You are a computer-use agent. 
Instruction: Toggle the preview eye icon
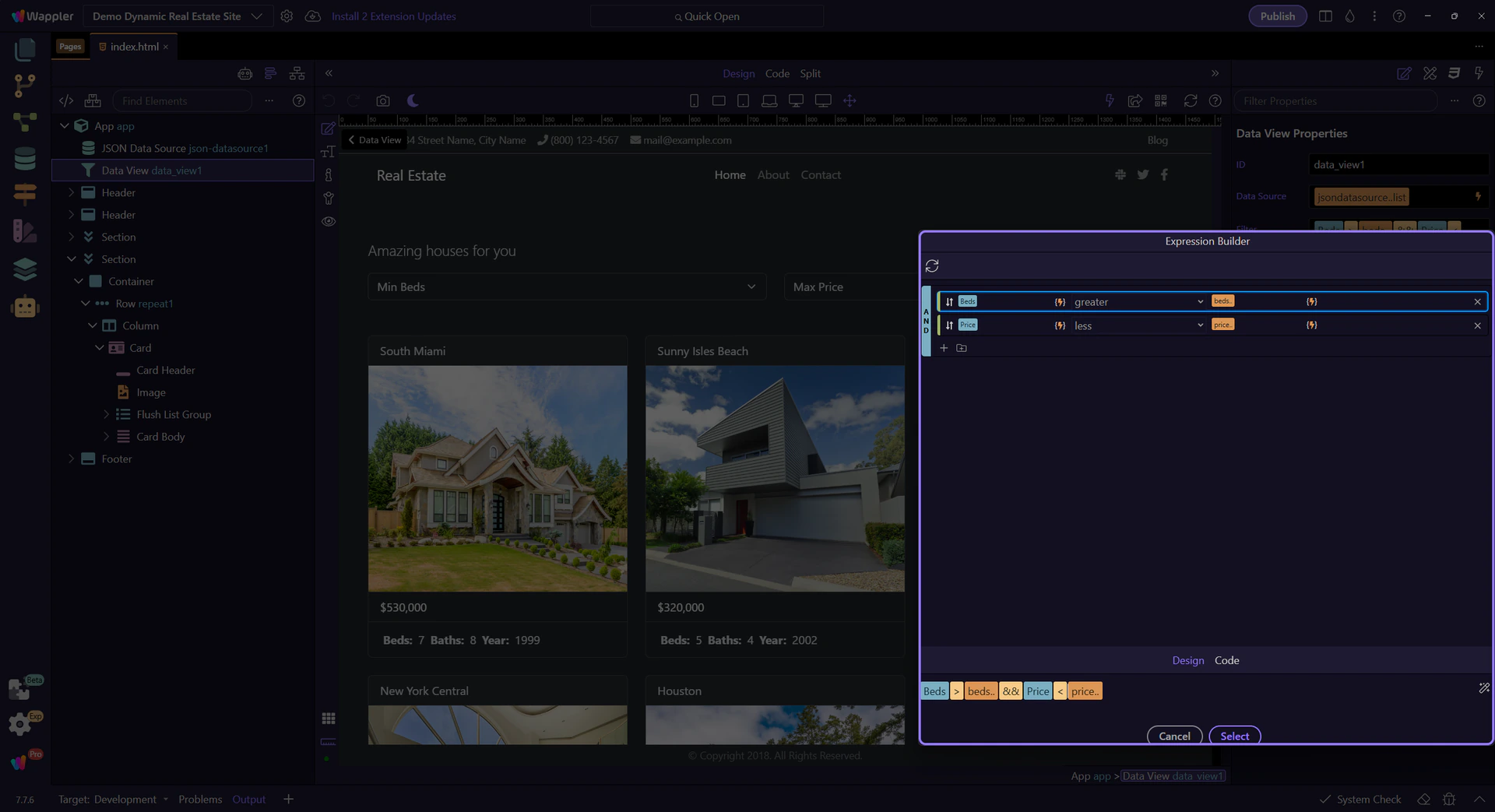point(329,222)
